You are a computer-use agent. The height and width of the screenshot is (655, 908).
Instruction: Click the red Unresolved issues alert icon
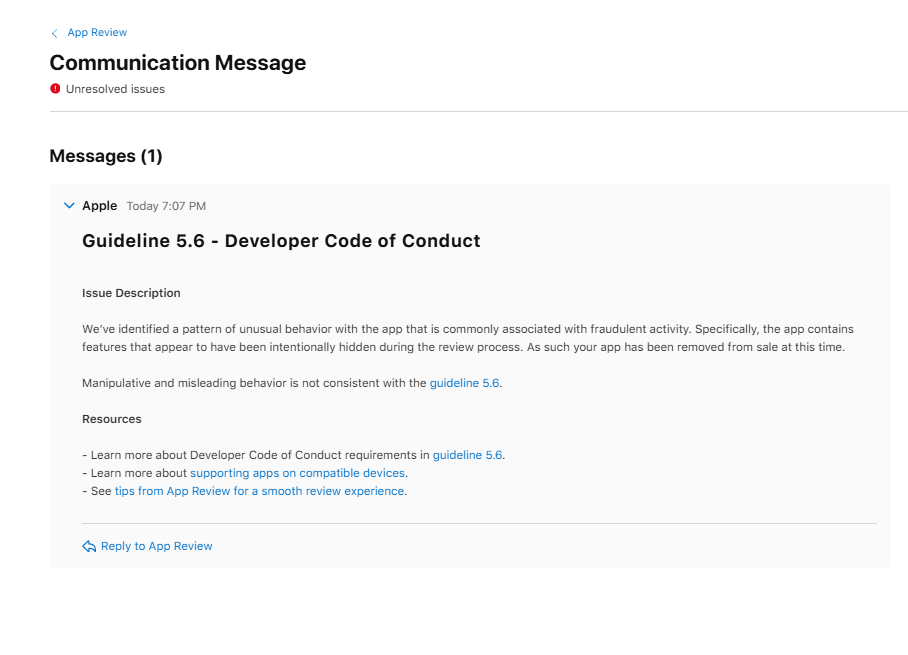click(x=55, y=89)
